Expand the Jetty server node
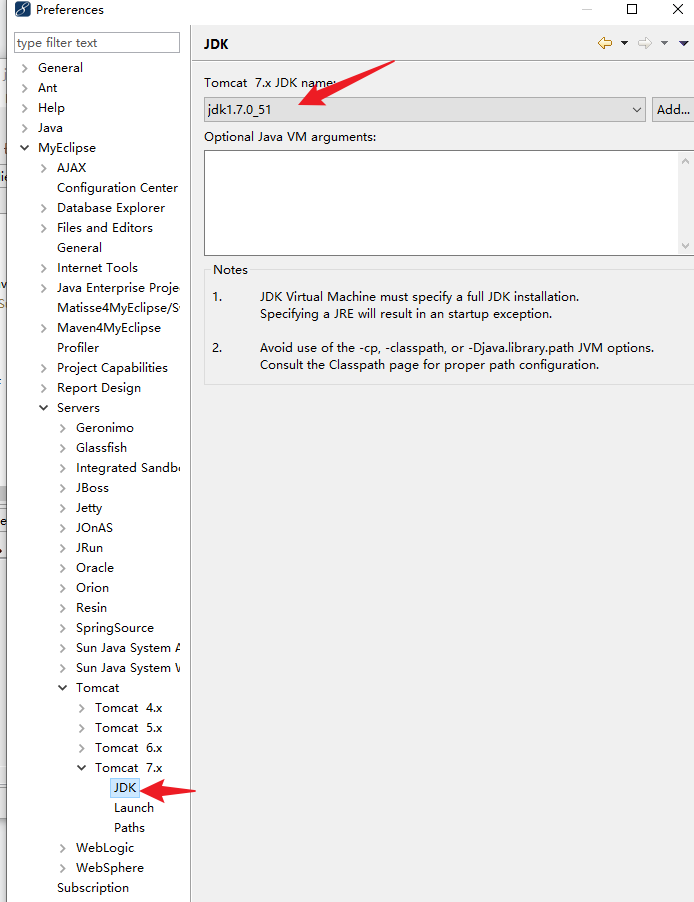This screenshot has height=902, width=694. 63,508
